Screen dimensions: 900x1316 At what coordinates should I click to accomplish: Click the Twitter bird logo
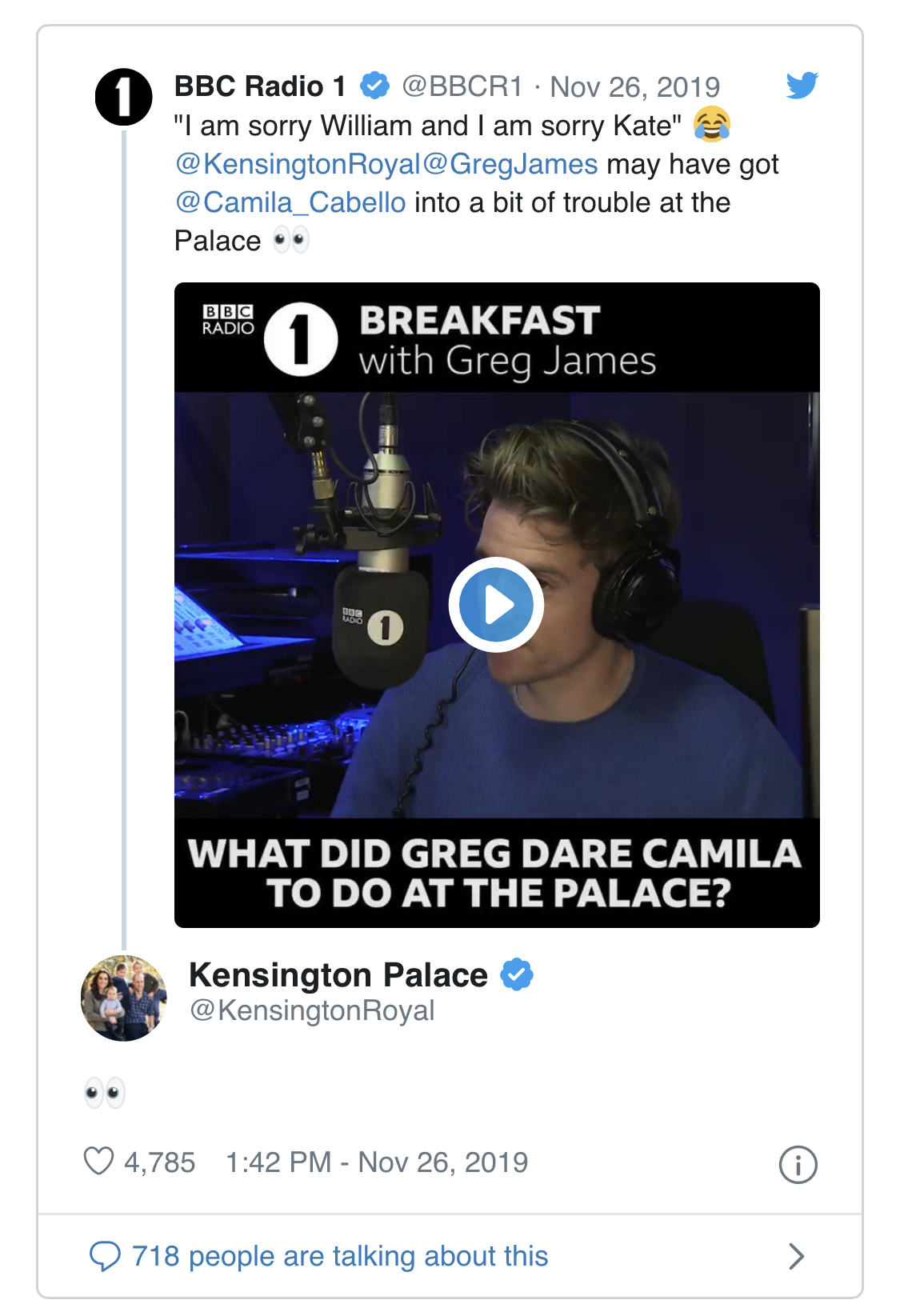802,85
